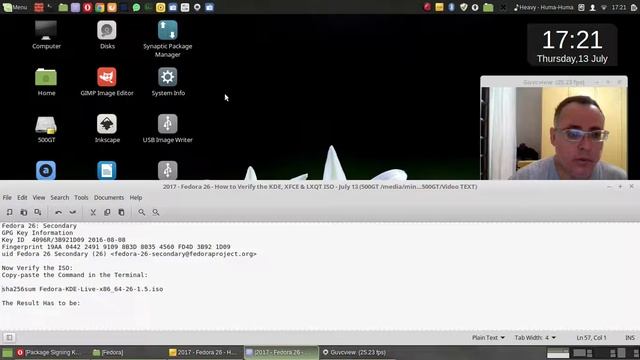Launch Synaptic Package Manager from desktop
The width and height of the screenshot is (640, 360).
168,39
